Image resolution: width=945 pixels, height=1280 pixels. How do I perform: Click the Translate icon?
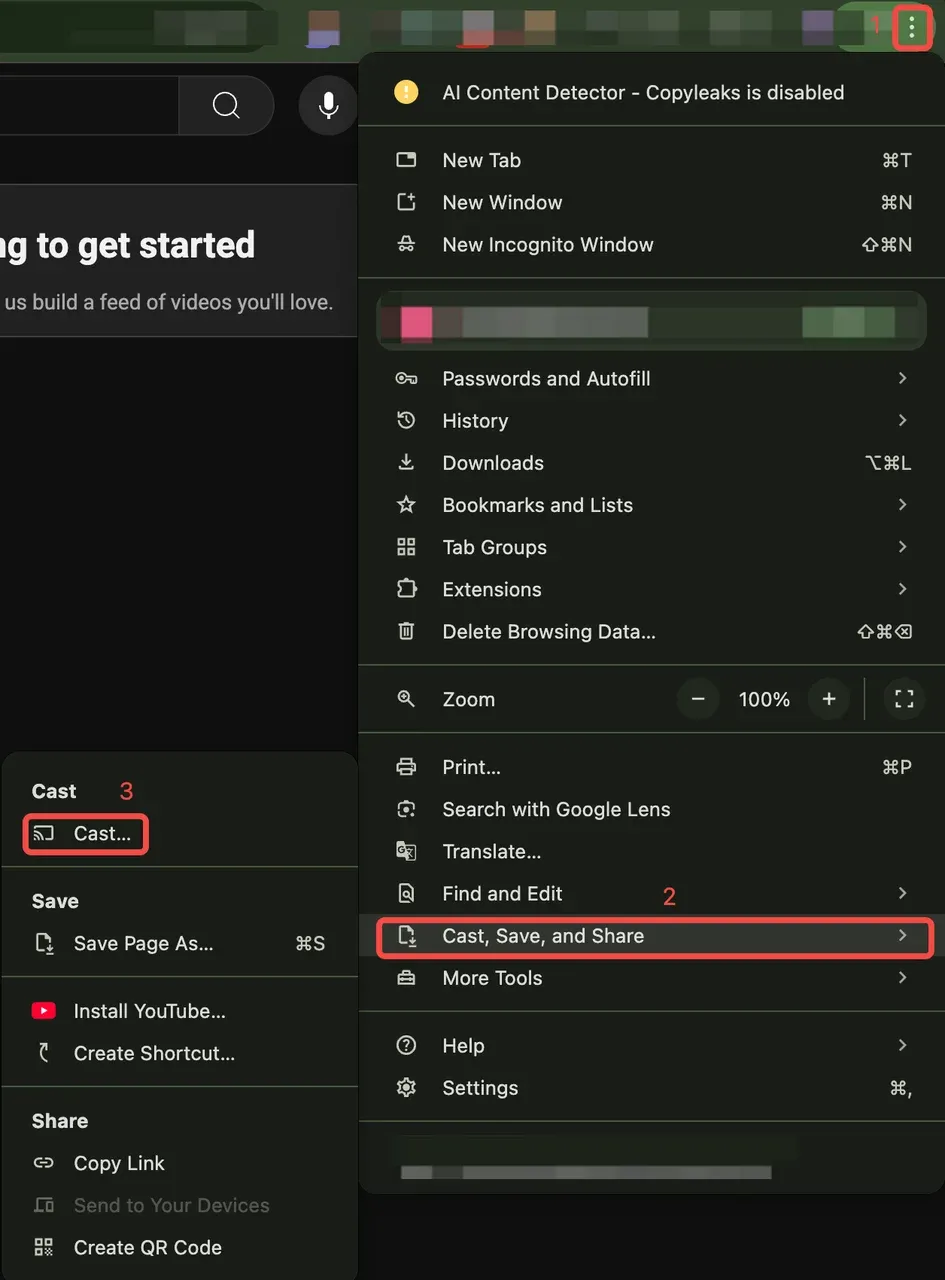[x=406, y=851]
